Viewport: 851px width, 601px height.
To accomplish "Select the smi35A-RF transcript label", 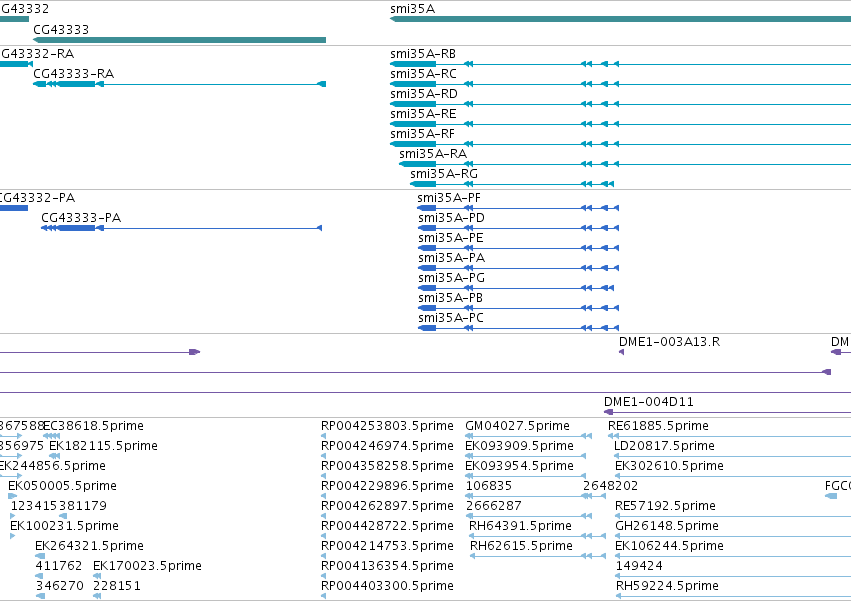I will coord(422,134).
